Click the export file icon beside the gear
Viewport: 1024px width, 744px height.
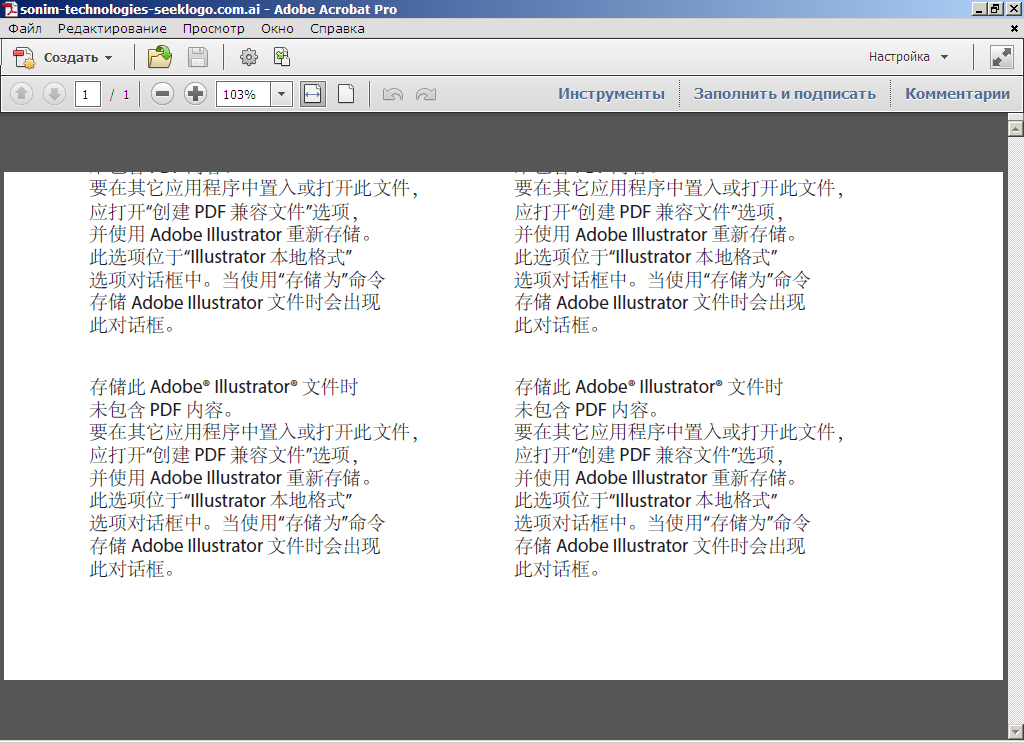click(282, 57)
